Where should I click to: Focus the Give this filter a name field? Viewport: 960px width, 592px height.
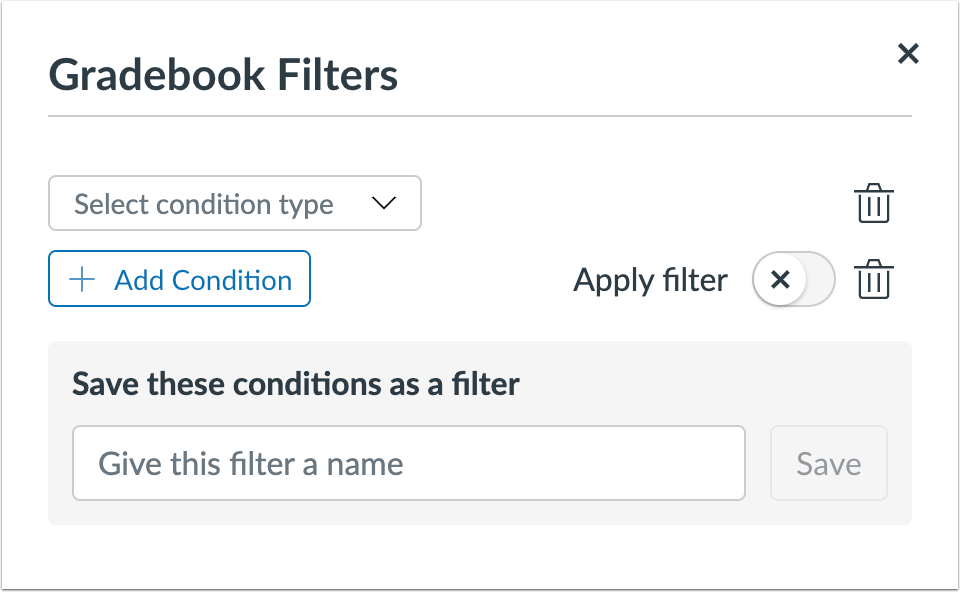408,463
